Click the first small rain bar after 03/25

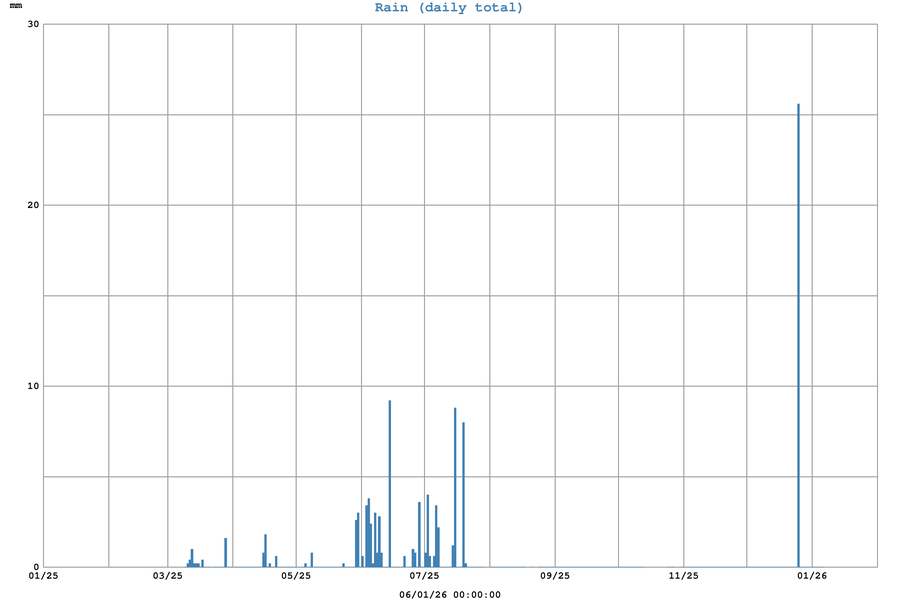tap(188, 564)
